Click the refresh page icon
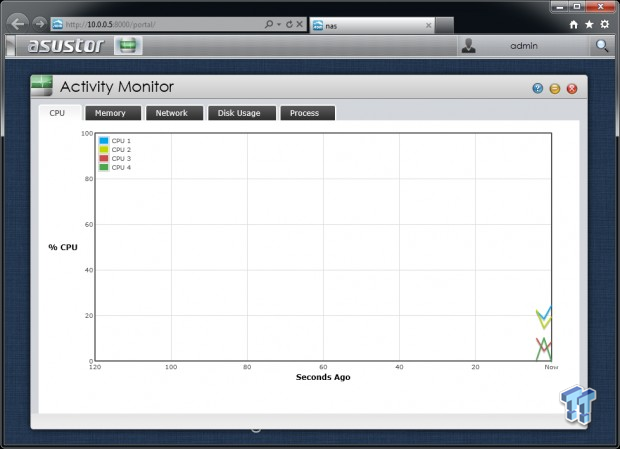This screenshot has width=620, height=449. point(289,24)
